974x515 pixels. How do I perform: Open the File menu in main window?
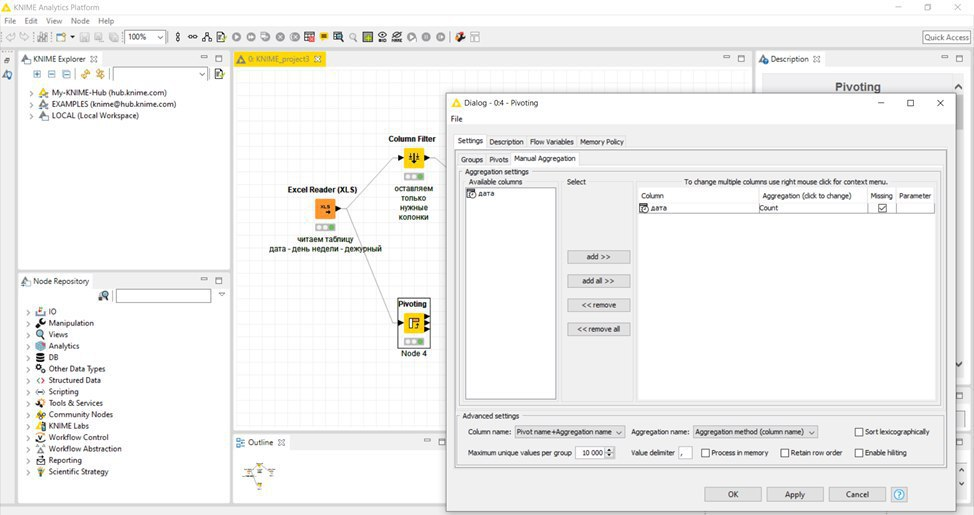click(10, 21)
